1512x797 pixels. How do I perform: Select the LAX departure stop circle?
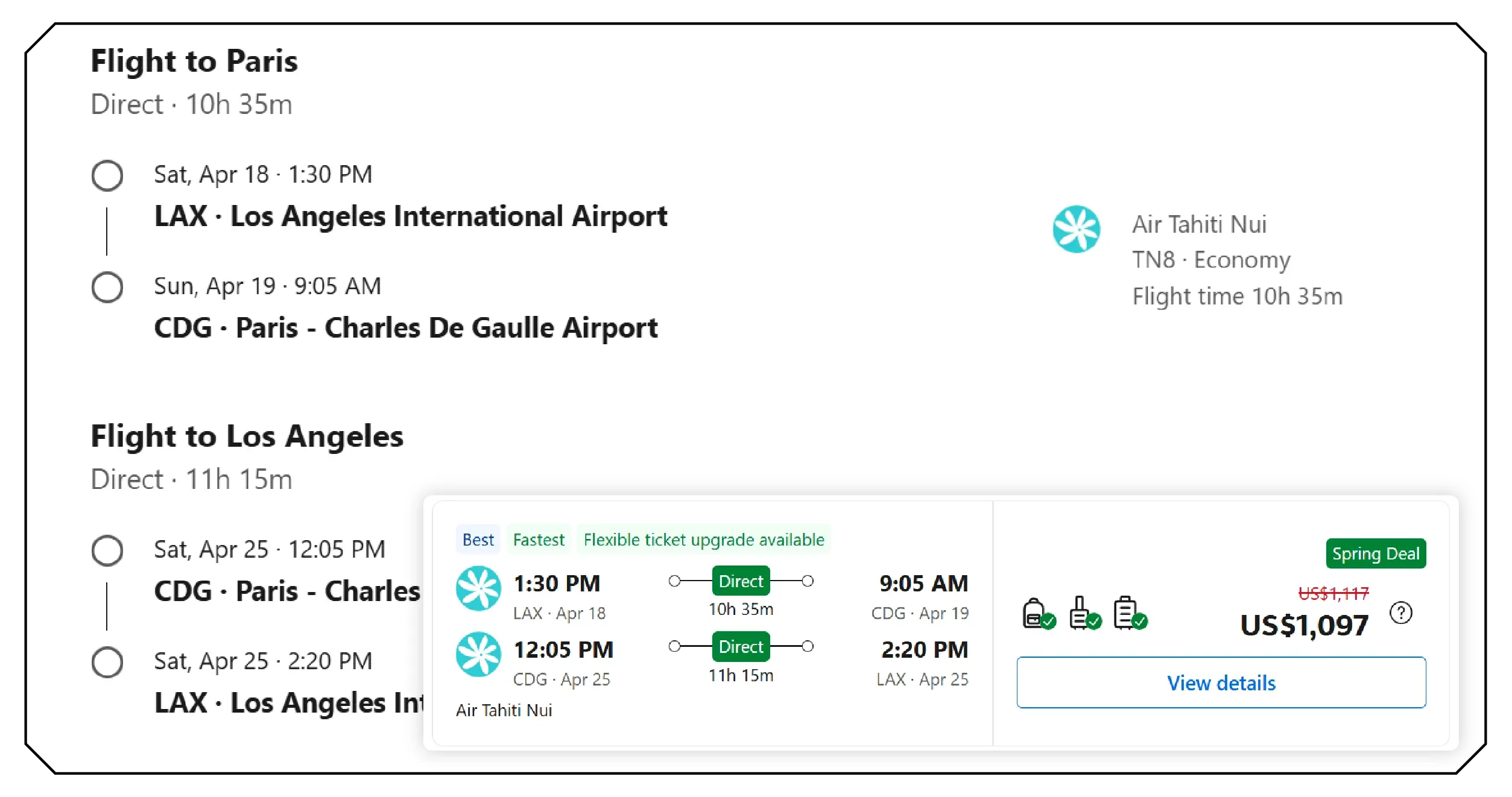107,175
